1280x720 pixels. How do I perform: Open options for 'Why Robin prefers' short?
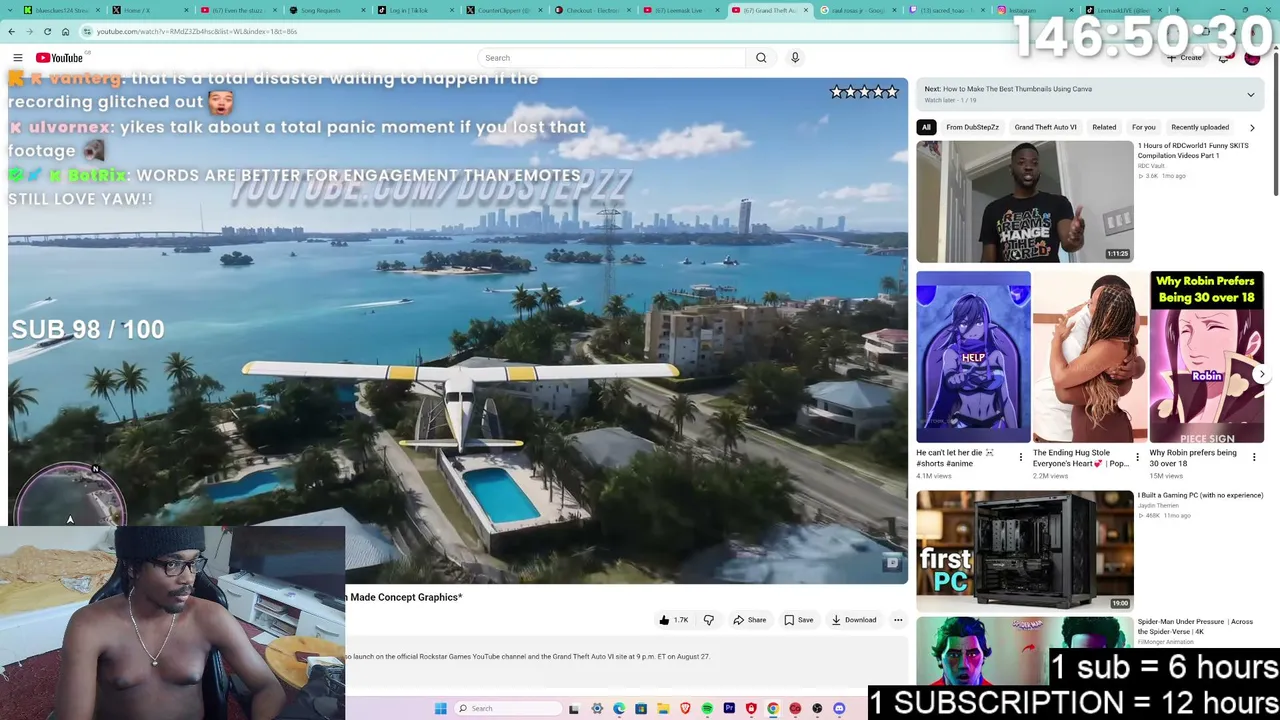[1254, 457]
